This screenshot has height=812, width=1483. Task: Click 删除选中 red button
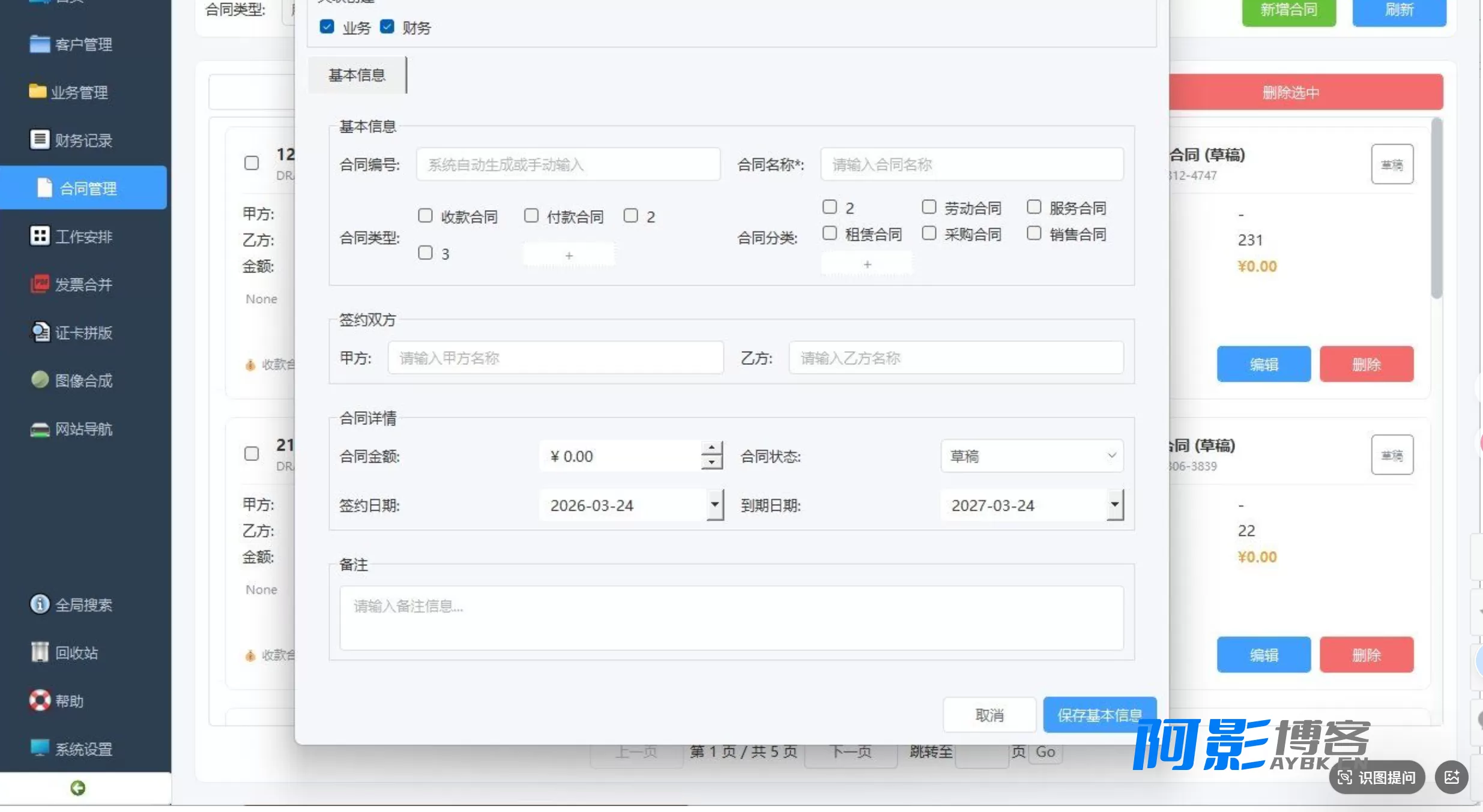[x=1306, y=92]
